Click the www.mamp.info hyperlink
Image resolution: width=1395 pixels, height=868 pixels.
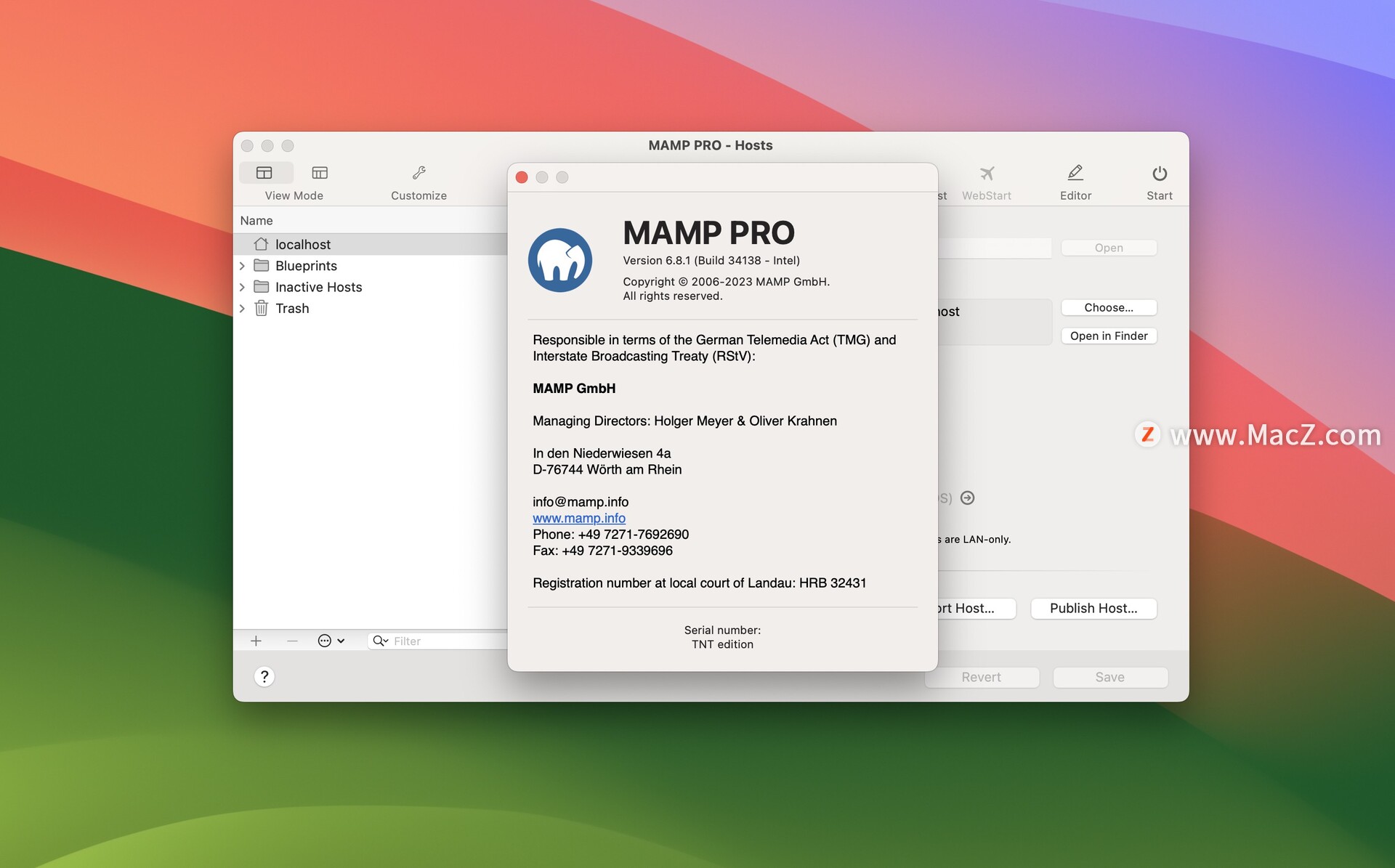tap(578, 517)
